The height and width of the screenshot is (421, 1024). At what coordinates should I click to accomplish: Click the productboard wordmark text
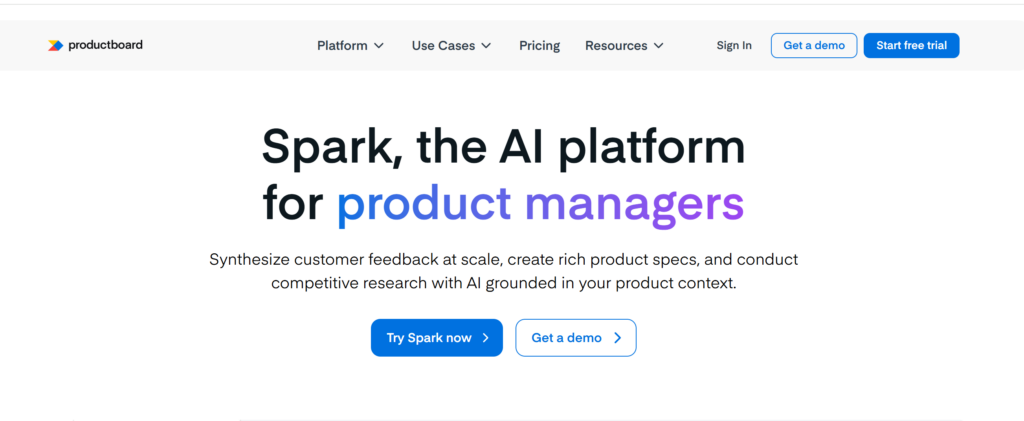105,45
